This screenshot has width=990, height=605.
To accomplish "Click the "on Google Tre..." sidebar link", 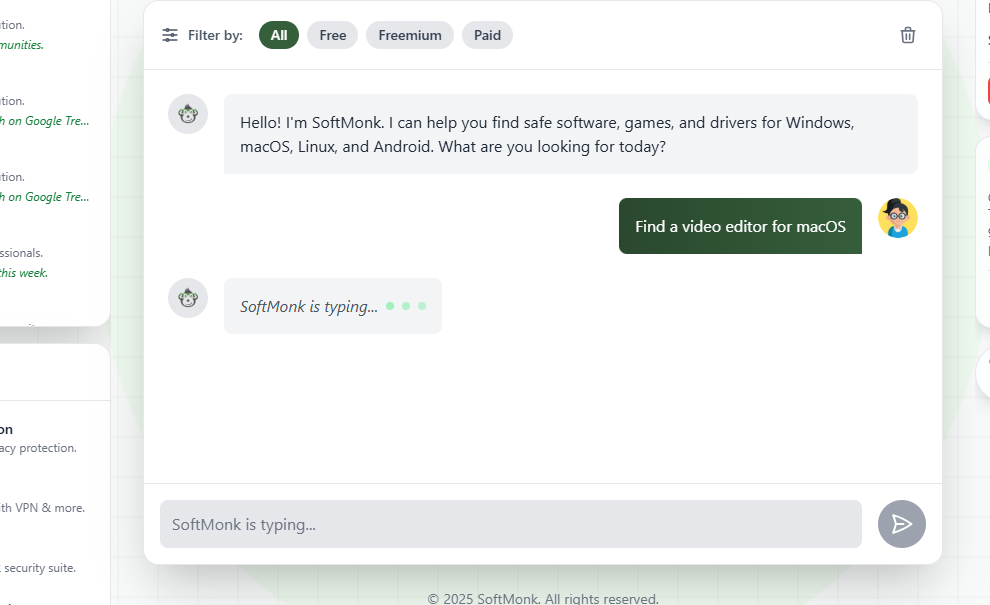I will click(44, 120).
